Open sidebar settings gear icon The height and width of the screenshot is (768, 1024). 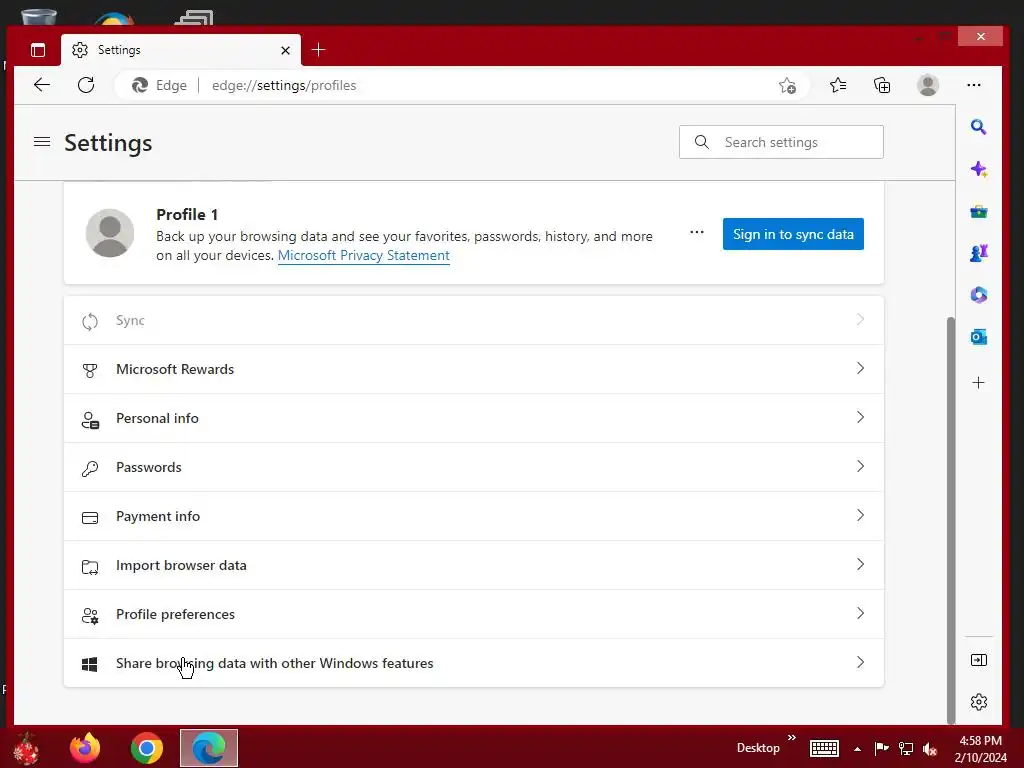(978, 702)
